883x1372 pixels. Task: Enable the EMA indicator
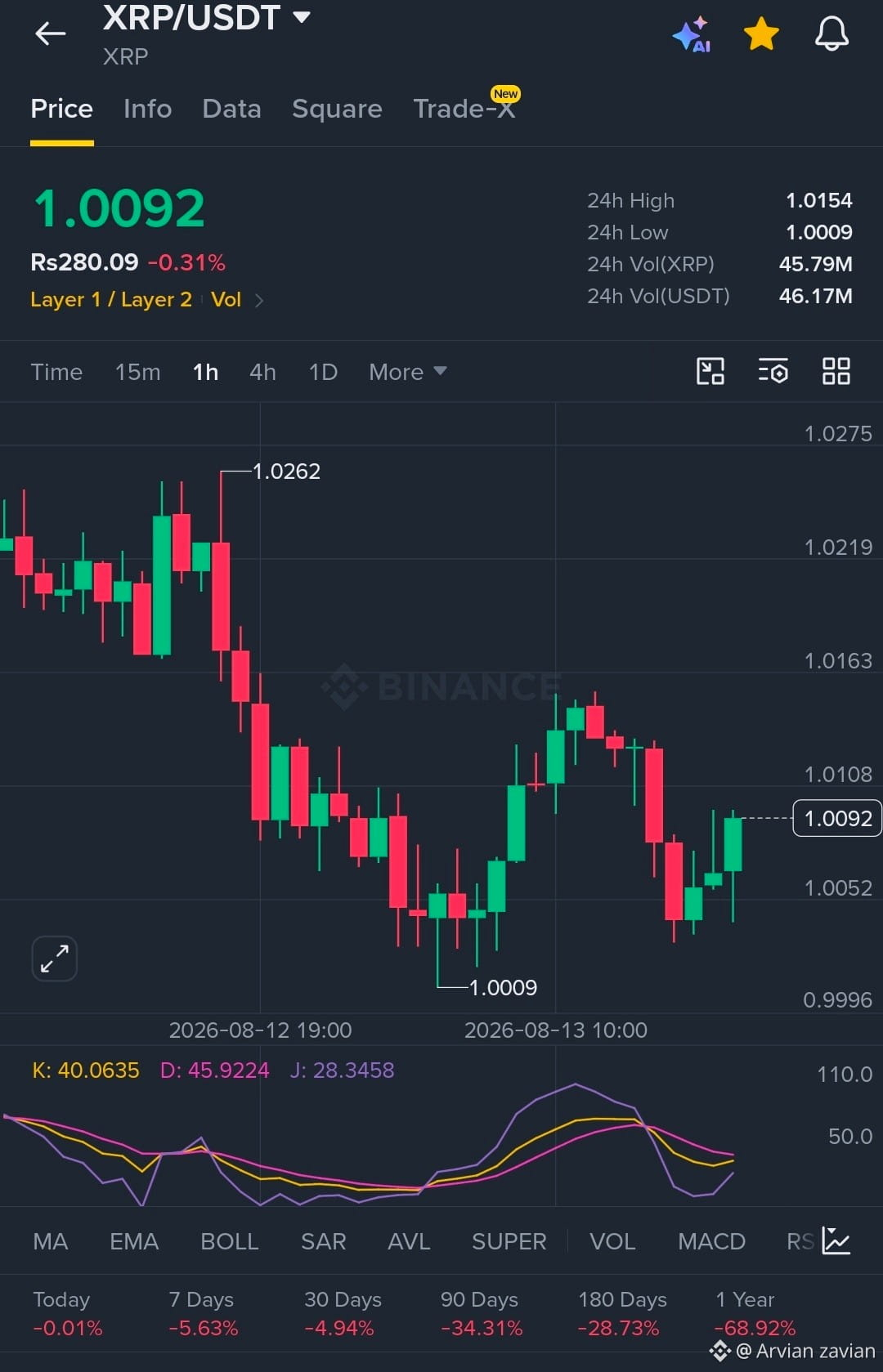point(134,1241)
